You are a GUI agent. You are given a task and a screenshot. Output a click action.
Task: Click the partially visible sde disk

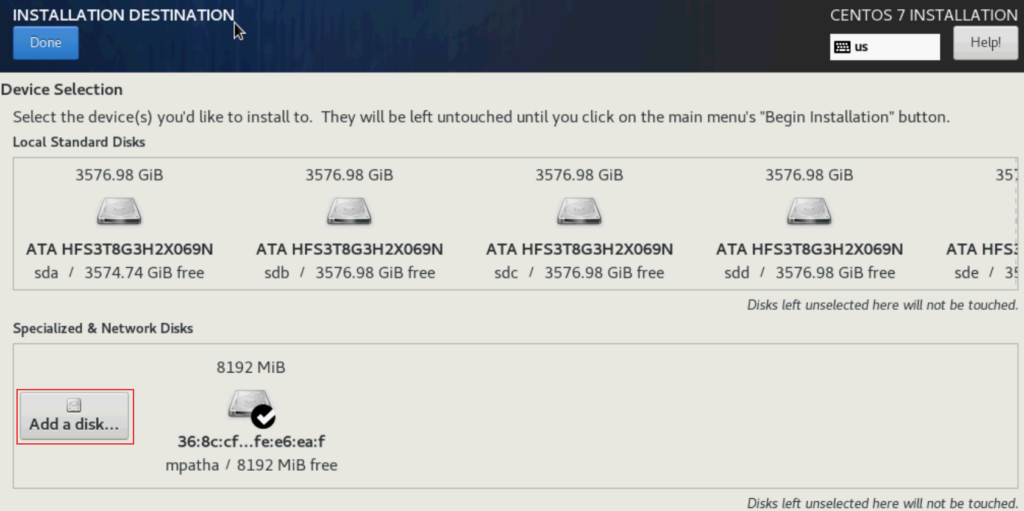(982, 249)
